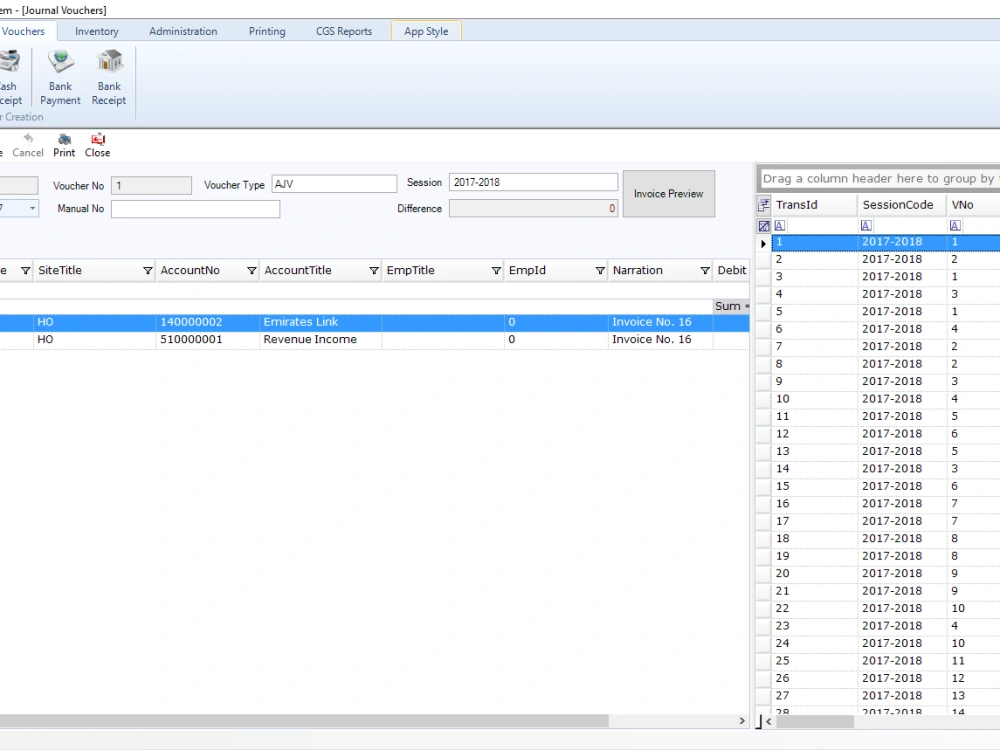Open the Printing tab

point(267,31)
